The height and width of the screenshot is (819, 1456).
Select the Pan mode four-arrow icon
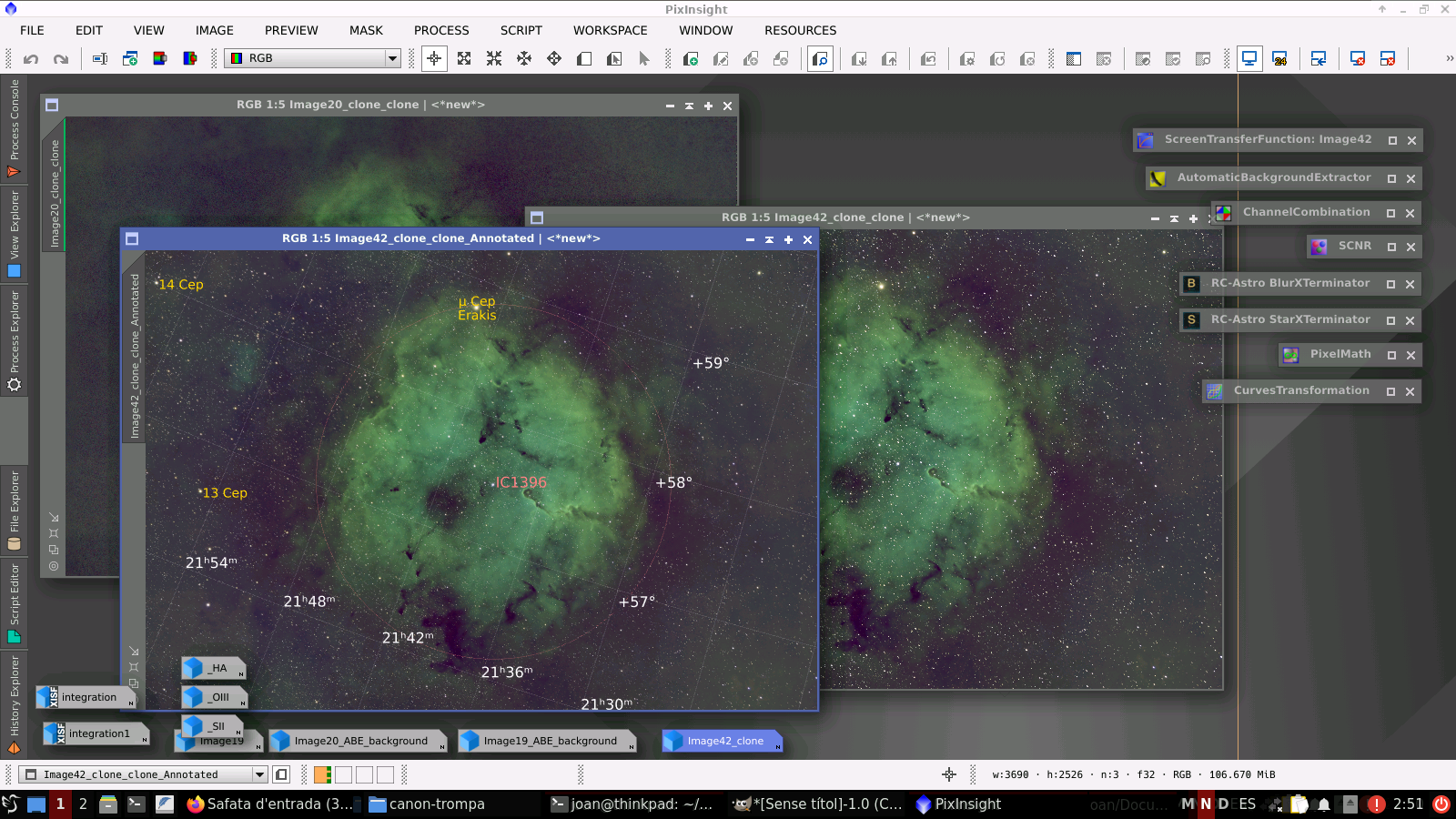point(524,59)
